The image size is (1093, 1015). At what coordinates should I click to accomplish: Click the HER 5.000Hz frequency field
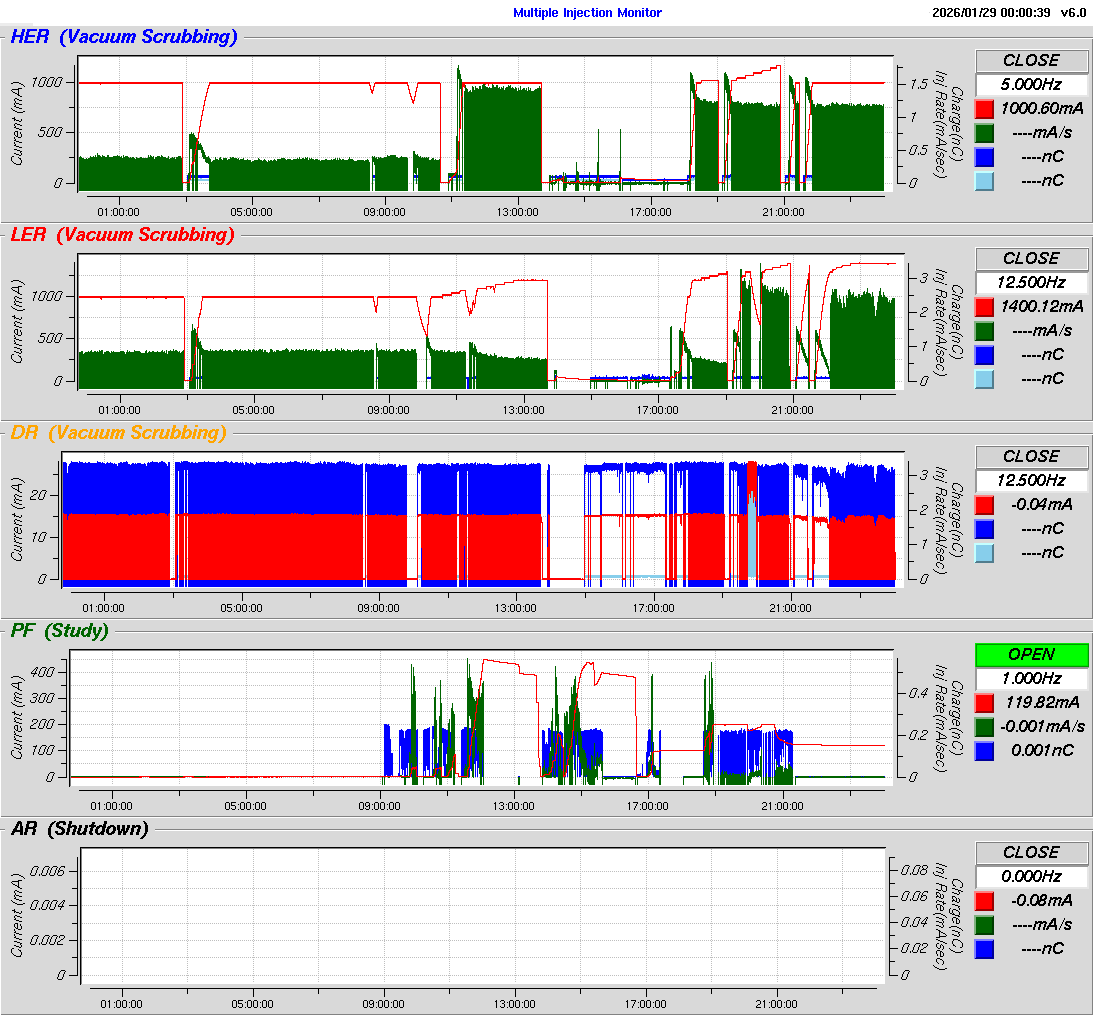[1031, 84]
